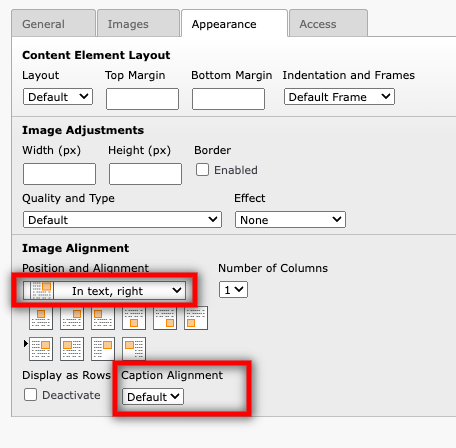The height and width of the screenshot is (448, 456).
Task: Click the Bottom Margin input field
Action: 228,99
